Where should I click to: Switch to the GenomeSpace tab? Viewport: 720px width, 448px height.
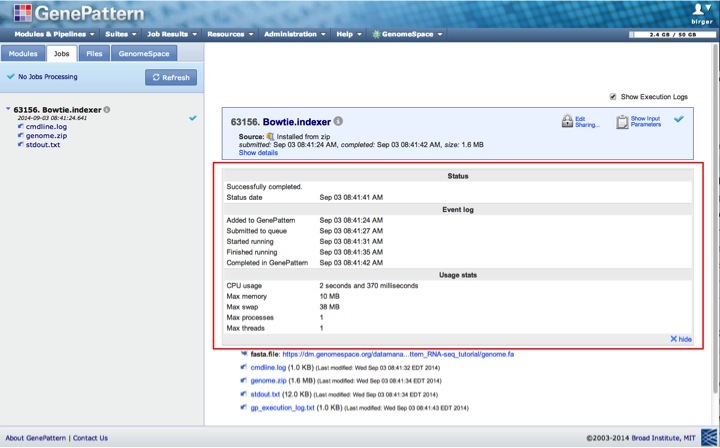[144, 53]
